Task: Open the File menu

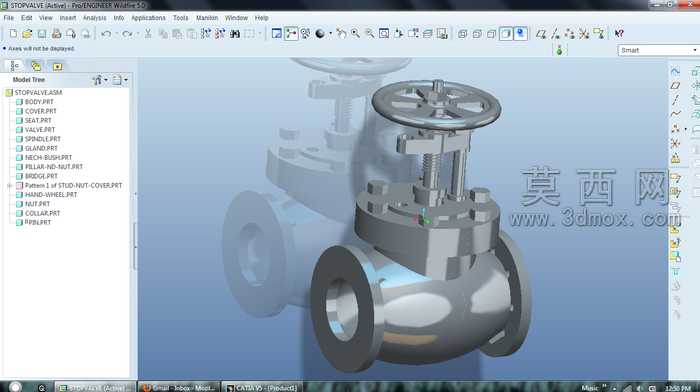Action: (8, 18)
